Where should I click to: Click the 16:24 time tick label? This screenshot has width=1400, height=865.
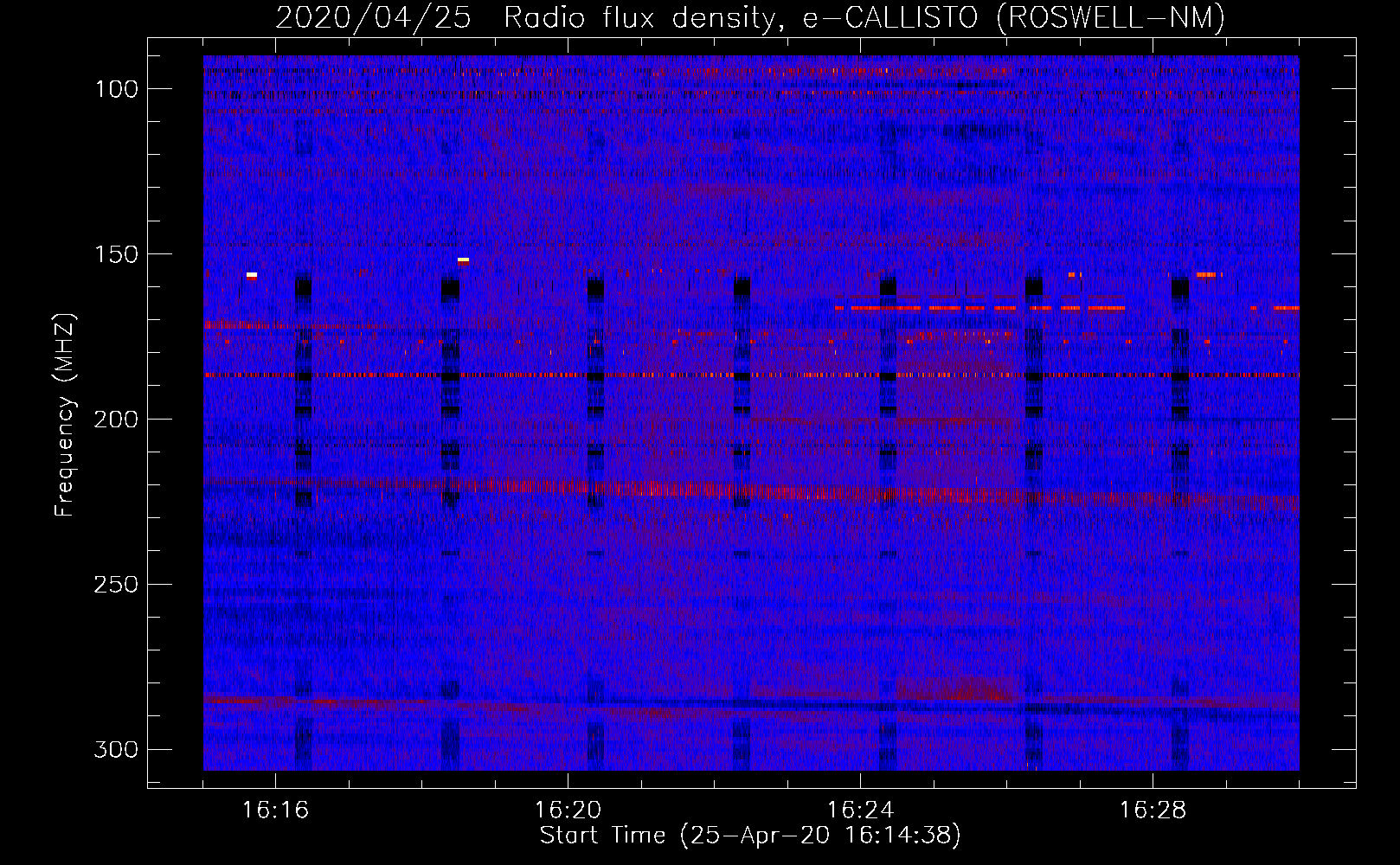(x=860, y=811)
